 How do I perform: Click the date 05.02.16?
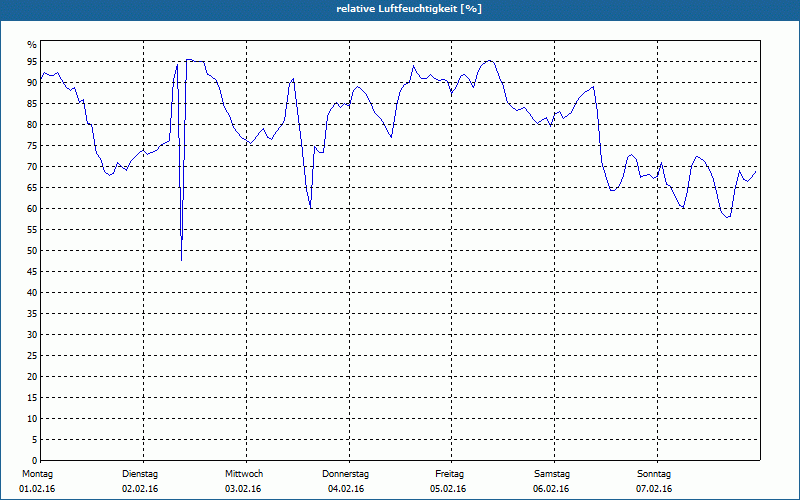pos(448,489)
